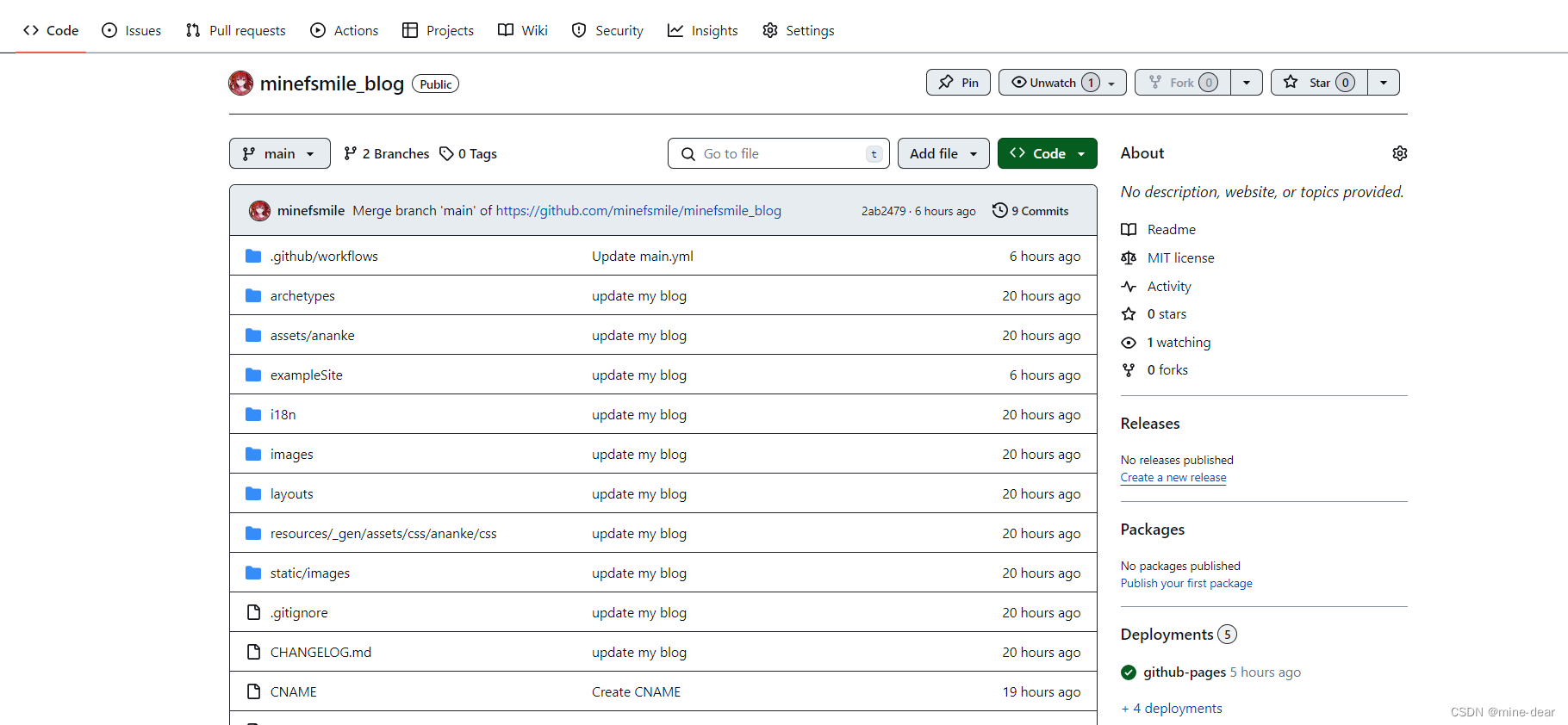Open the Add file dropdown

click(x=943, y=153)
